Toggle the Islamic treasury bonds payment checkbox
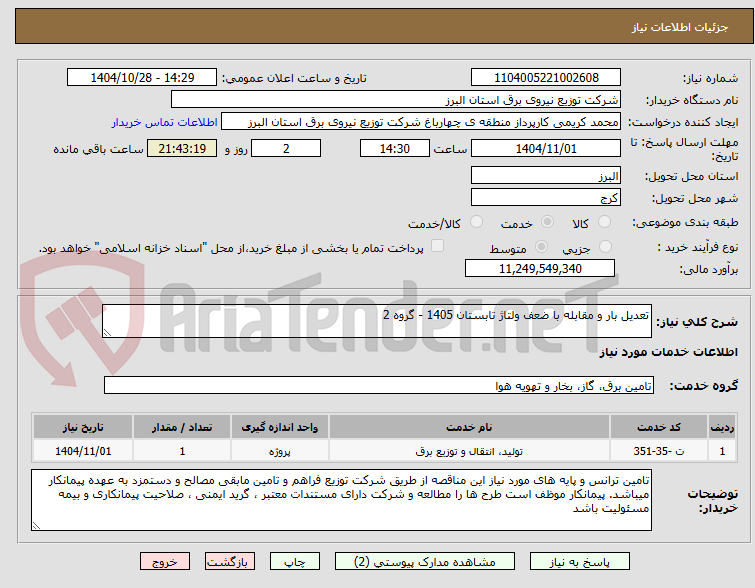The image size is (755, 588). (437, 246)
